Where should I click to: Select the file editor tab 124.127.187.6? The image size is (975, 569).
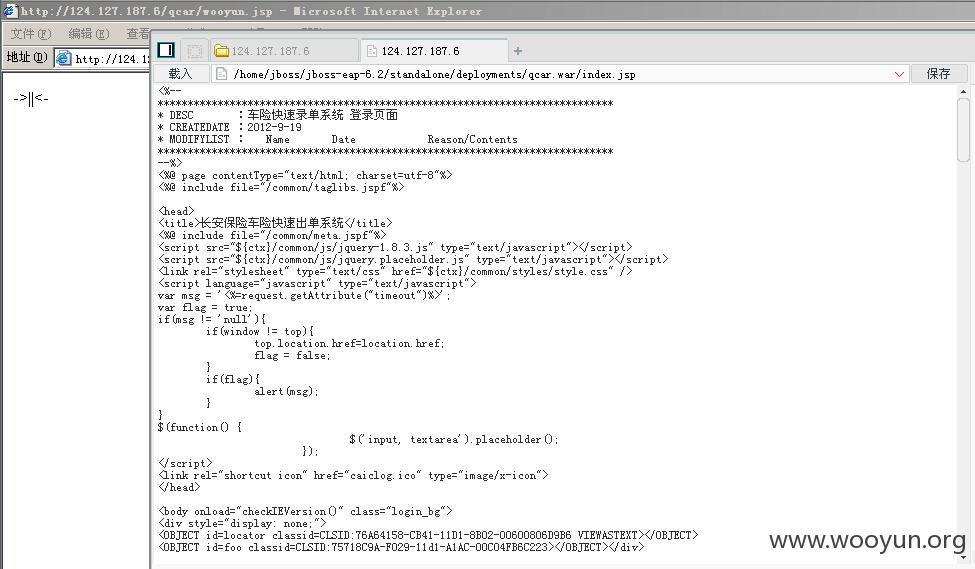pos(434,51)
